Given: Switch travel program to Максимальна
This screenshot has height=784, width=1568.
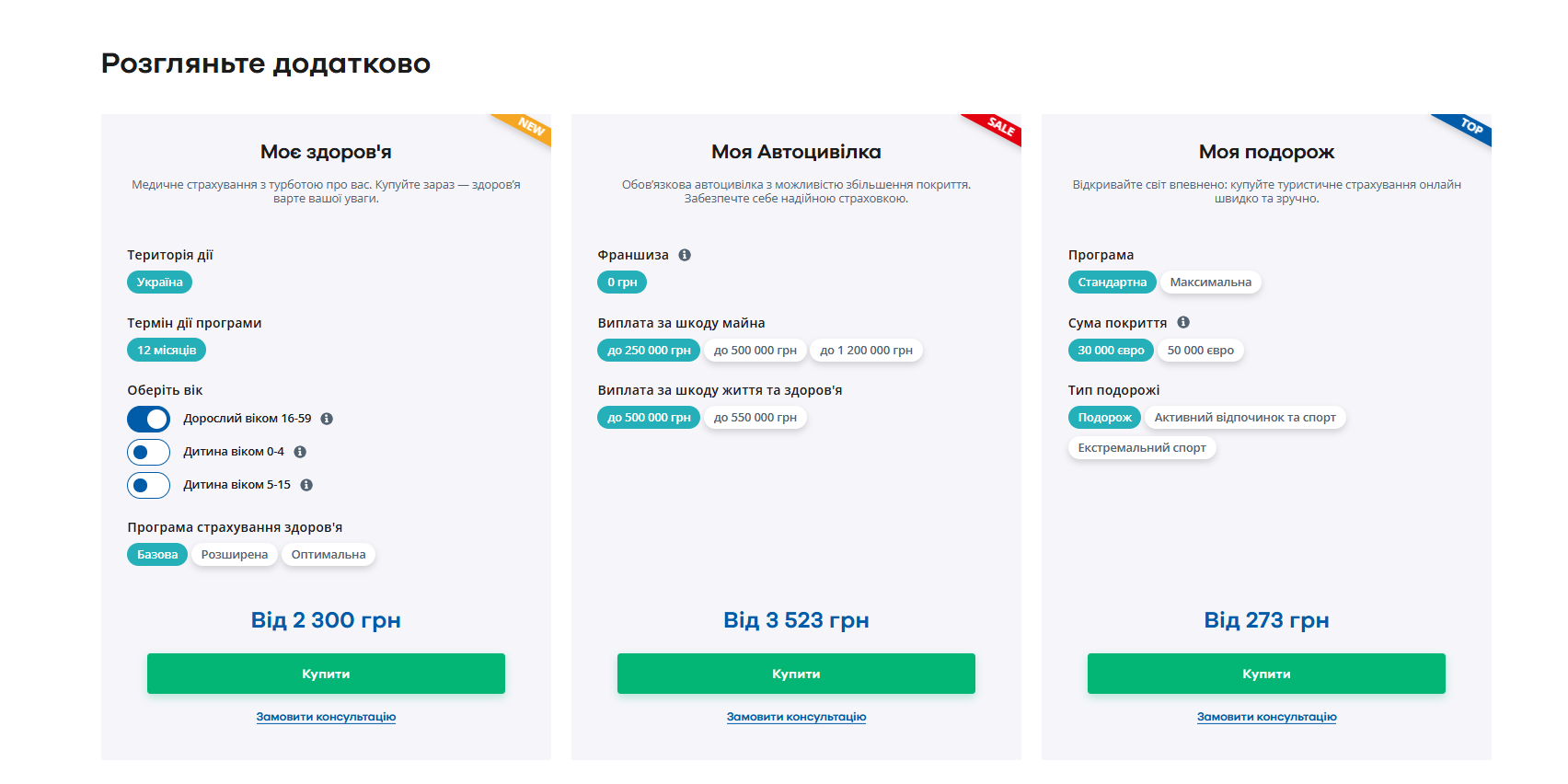Looking at the screenshot, I should tap(1210, 282).
